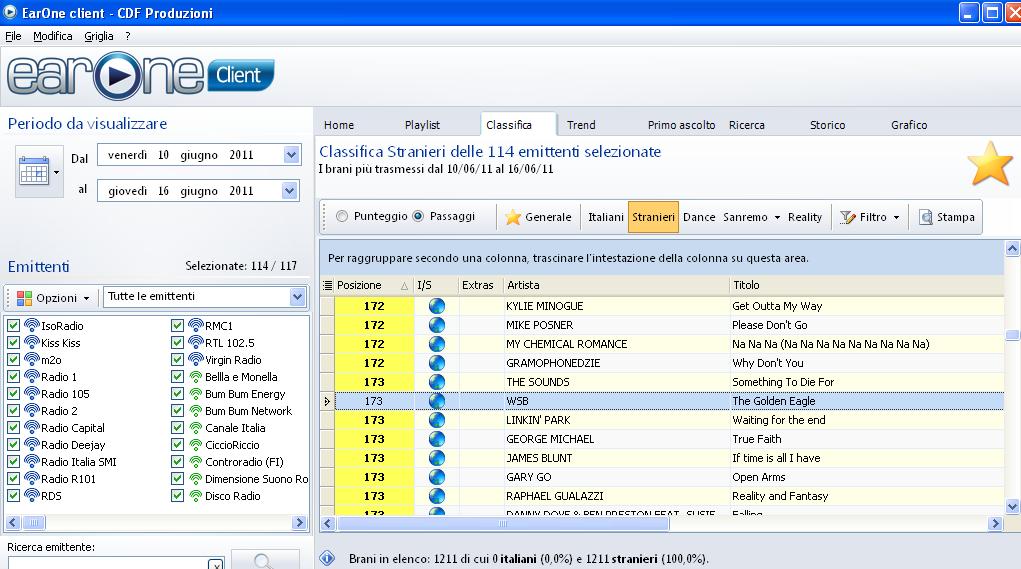Click globe icon in Linkin' Park row
1021x569 pixels.
coord(437,420)
